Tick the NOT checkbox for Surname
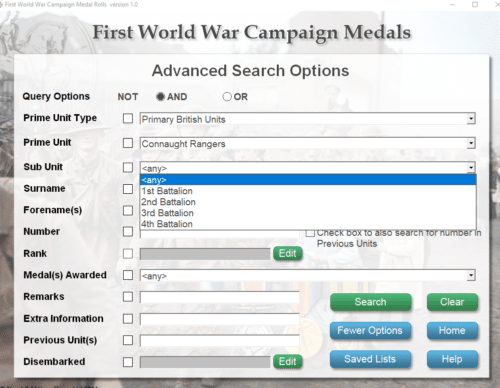Screen dimensions: 500x388 pos(128,189)
